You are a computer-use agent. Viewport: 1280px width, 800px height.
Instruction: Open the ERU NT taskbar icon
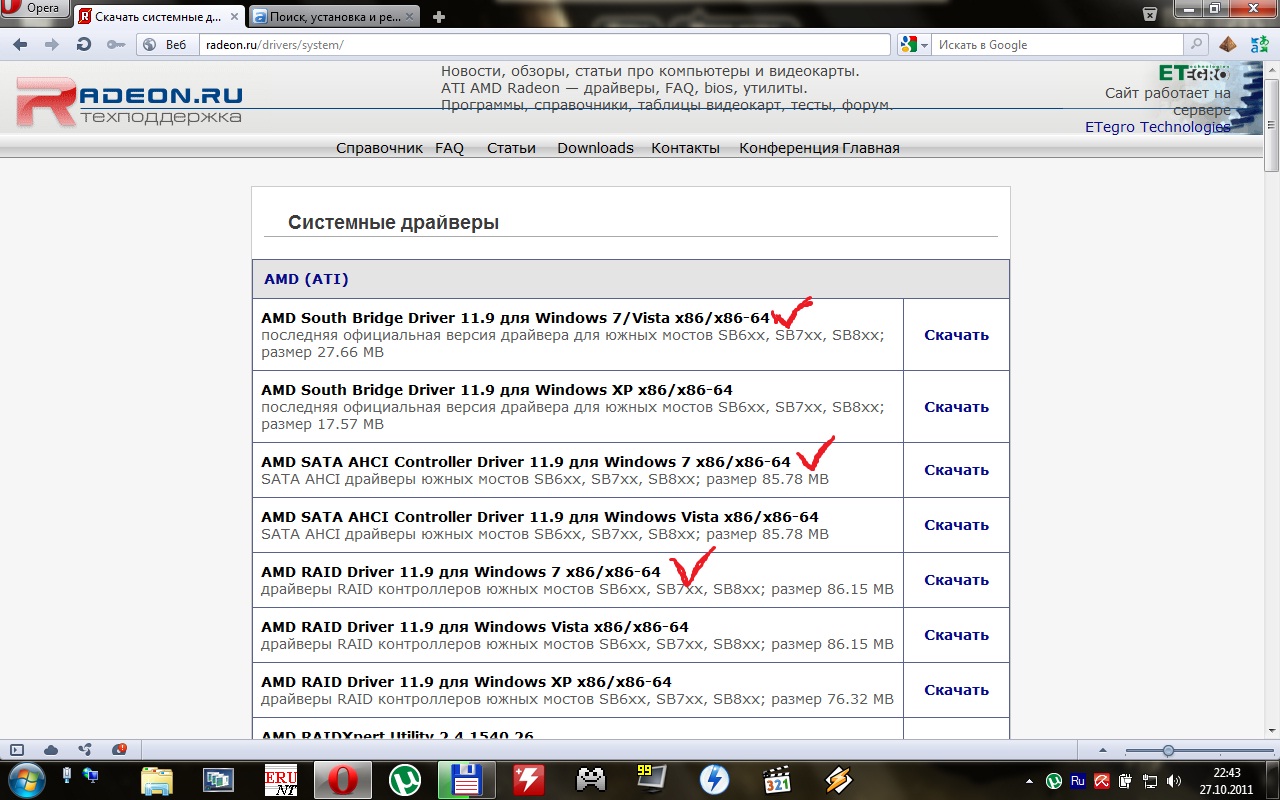[x=281, y=779]
